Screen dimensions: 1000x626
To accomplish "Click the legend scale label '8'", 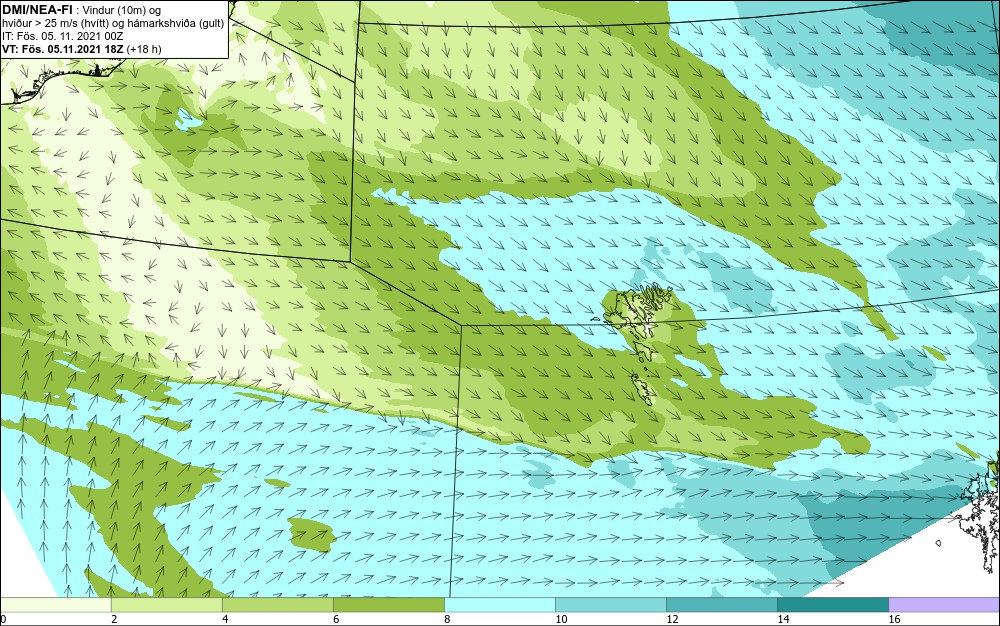I will (x=447, y=619).
